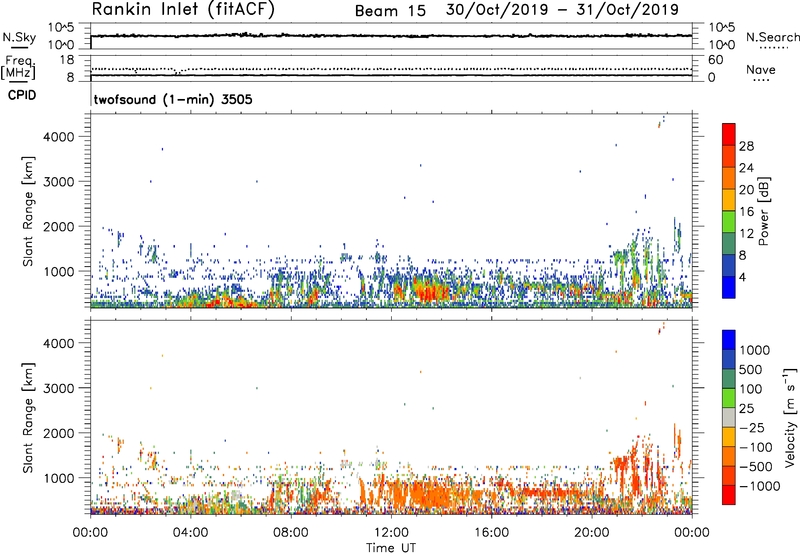
Task: Click the 'Power [dB]' colorbar title
Action: tap(763, 211)
